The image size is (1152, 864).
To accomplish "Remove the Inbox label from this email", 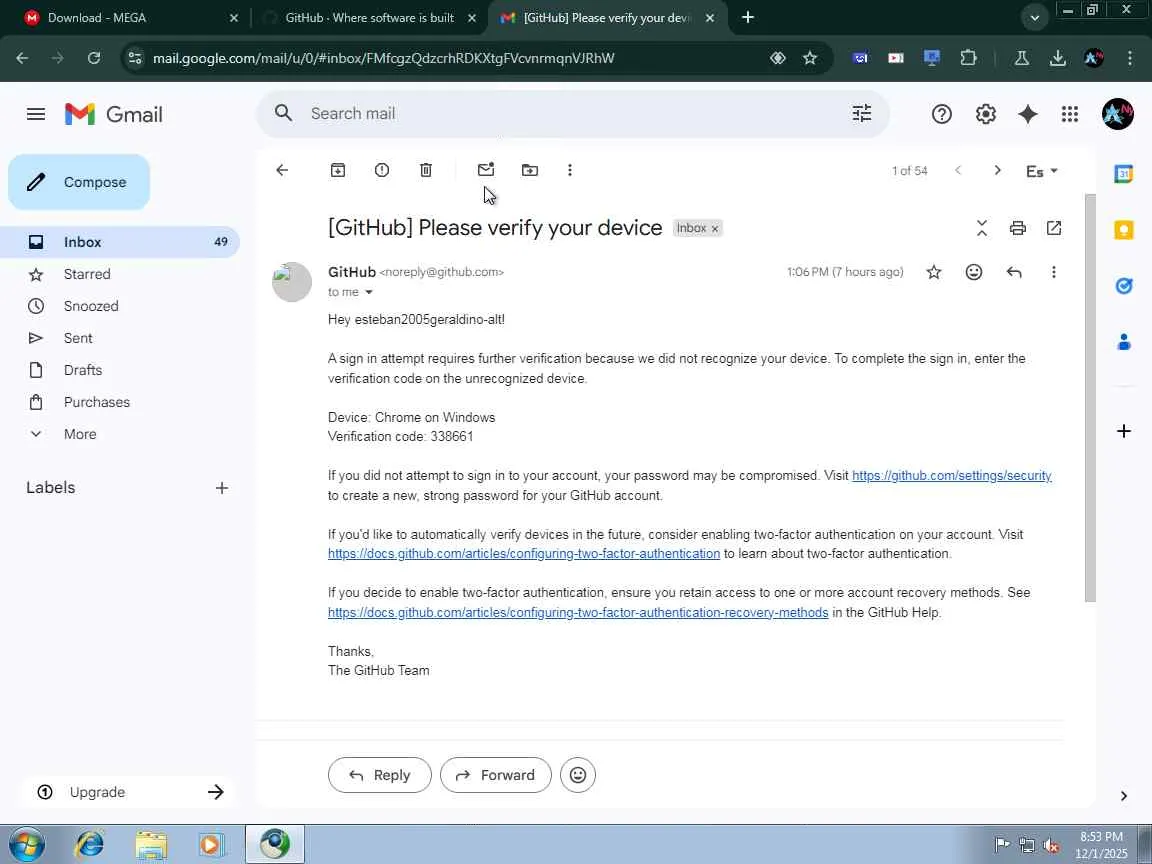I will pos(714,228).
